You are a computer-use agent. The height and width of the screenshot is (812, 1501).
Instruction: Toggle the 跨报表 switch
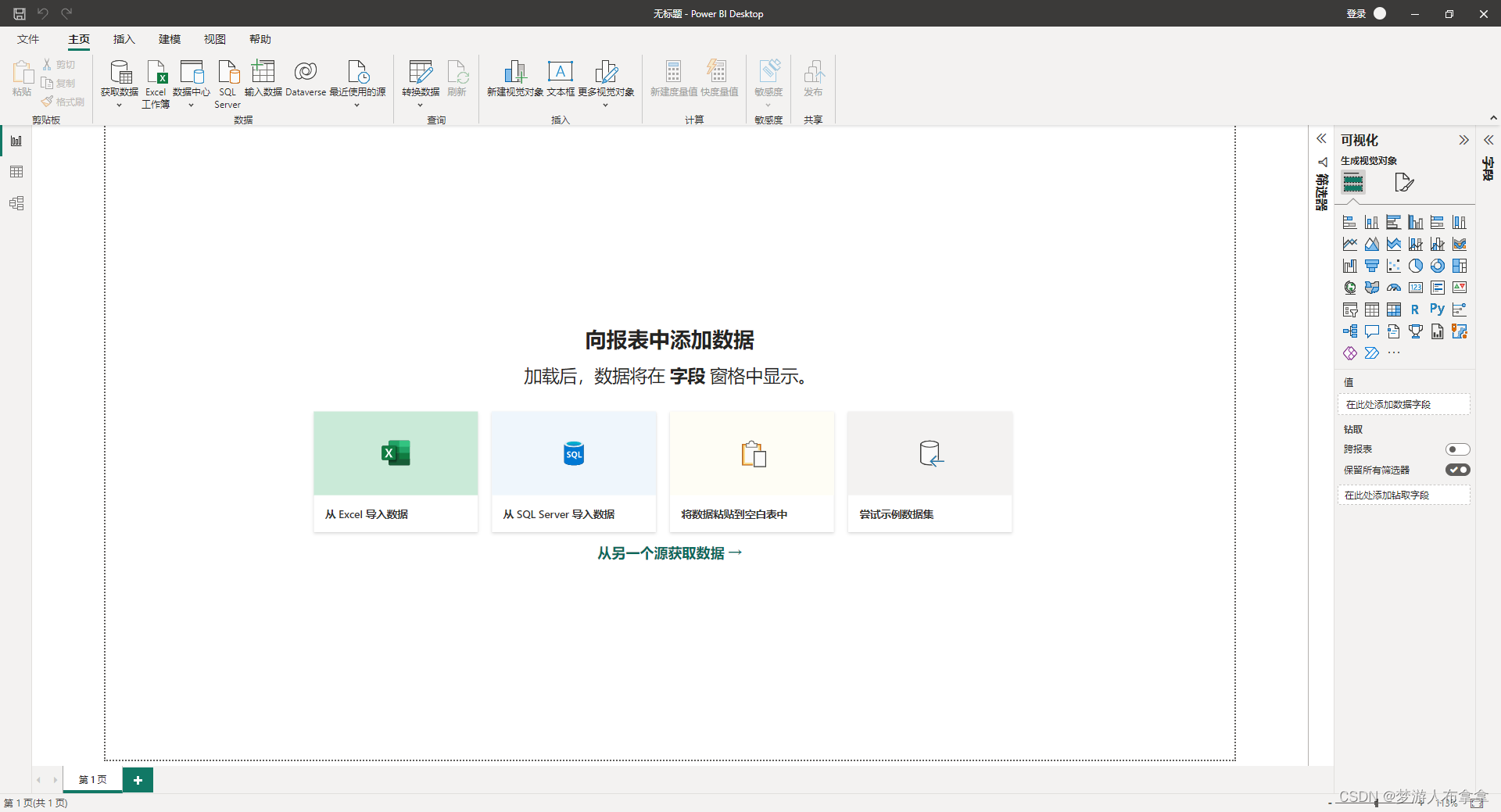[1458, 449]
